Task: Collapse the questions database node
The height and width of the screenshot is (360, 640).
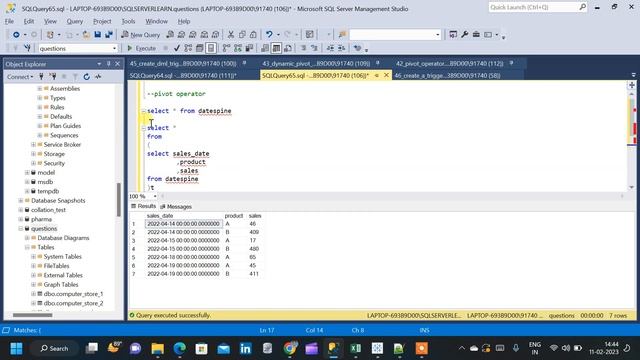Action: pos(21,229)
